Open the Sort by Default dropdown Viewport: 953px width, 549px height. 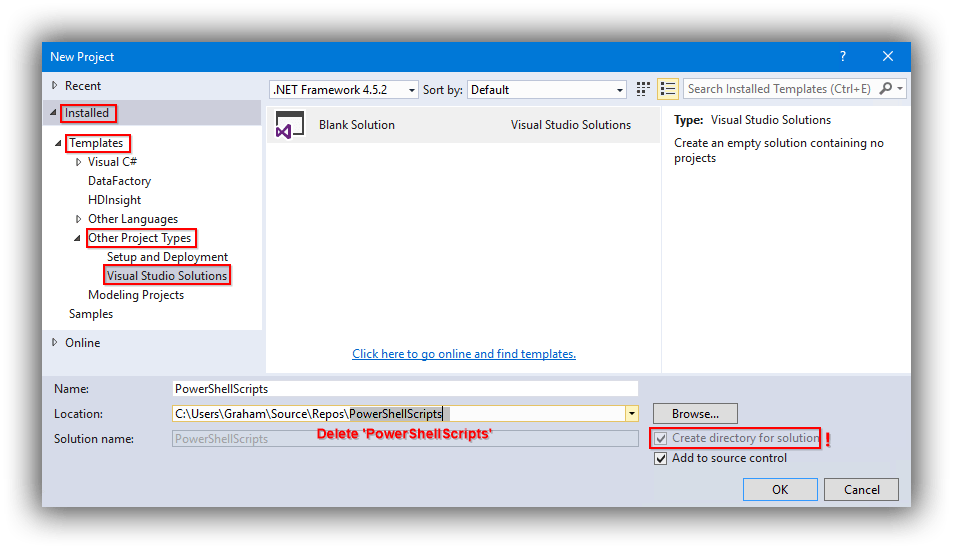click(547, 90)
